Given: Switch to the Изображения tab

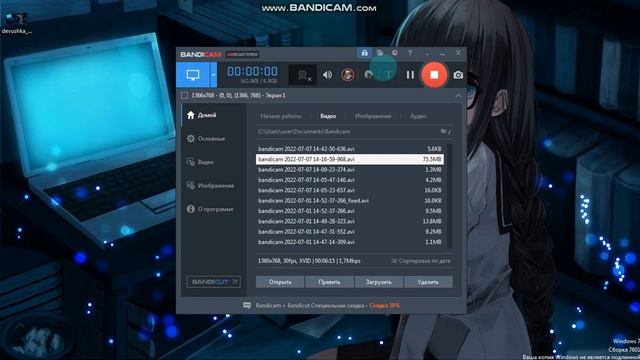Looking at the screenshot, I should coord(373,116).
